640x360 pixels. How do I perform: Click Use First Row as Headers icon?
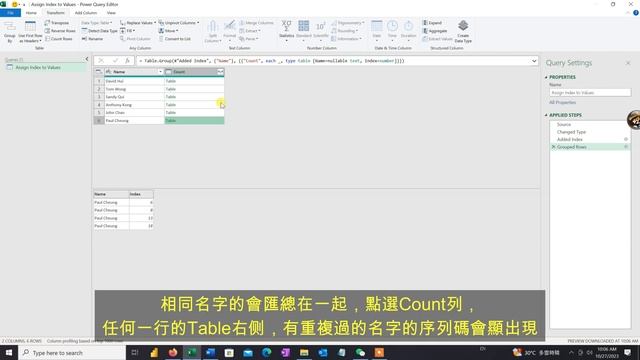click(x=30, y=32)
